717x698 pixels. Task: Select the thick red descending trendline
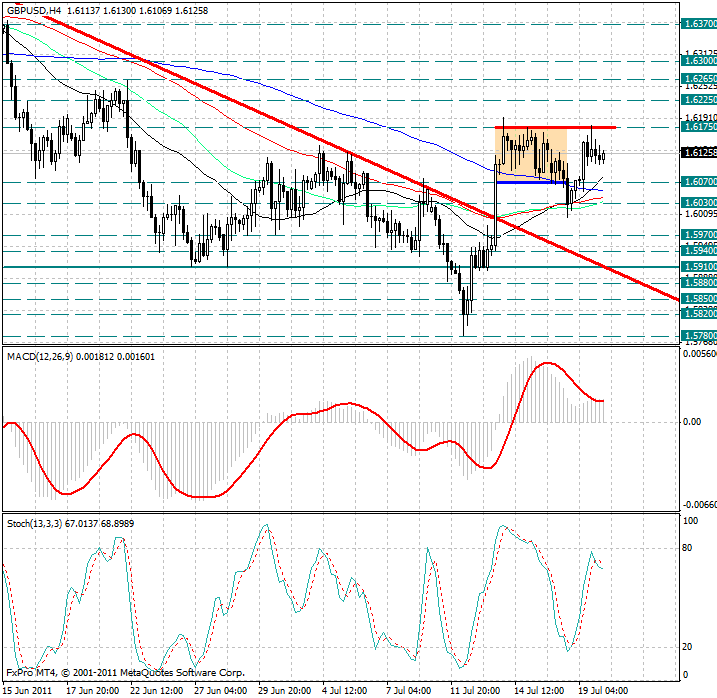point(361,159)
